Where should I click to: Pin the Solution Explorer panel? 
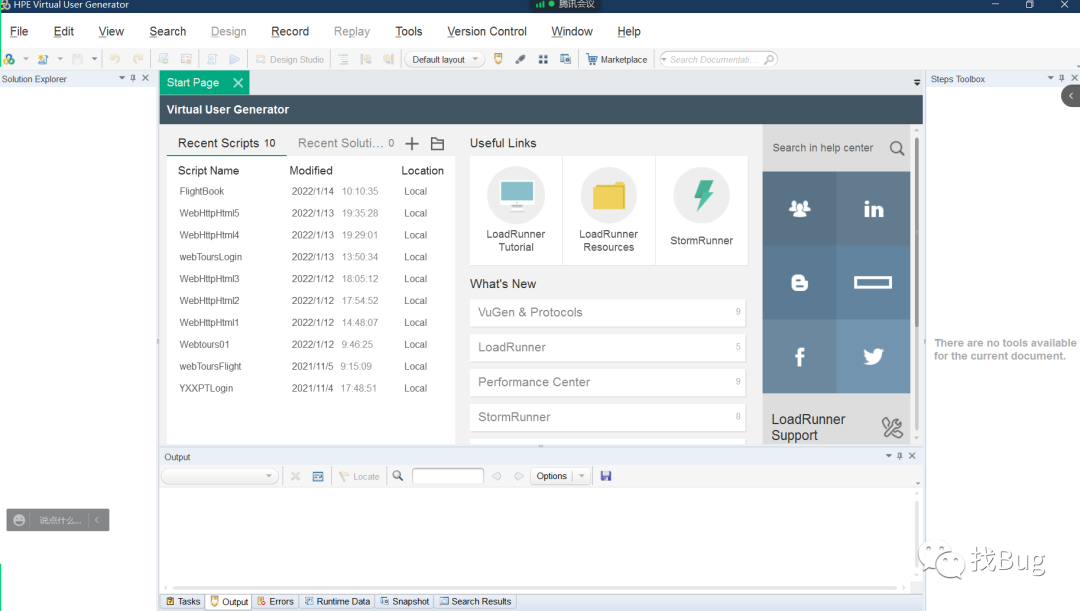tap(133, 79)
